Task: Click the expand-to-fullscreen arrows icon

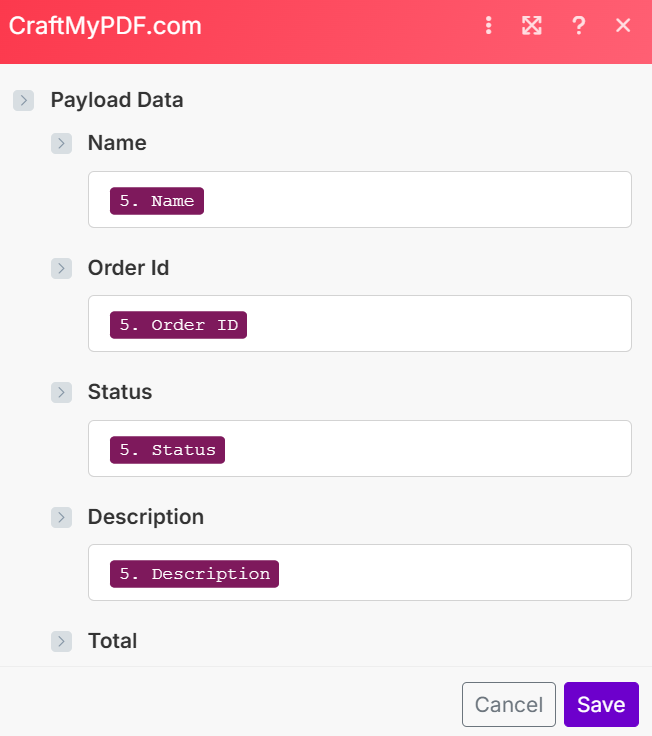Action: [532, 26]
